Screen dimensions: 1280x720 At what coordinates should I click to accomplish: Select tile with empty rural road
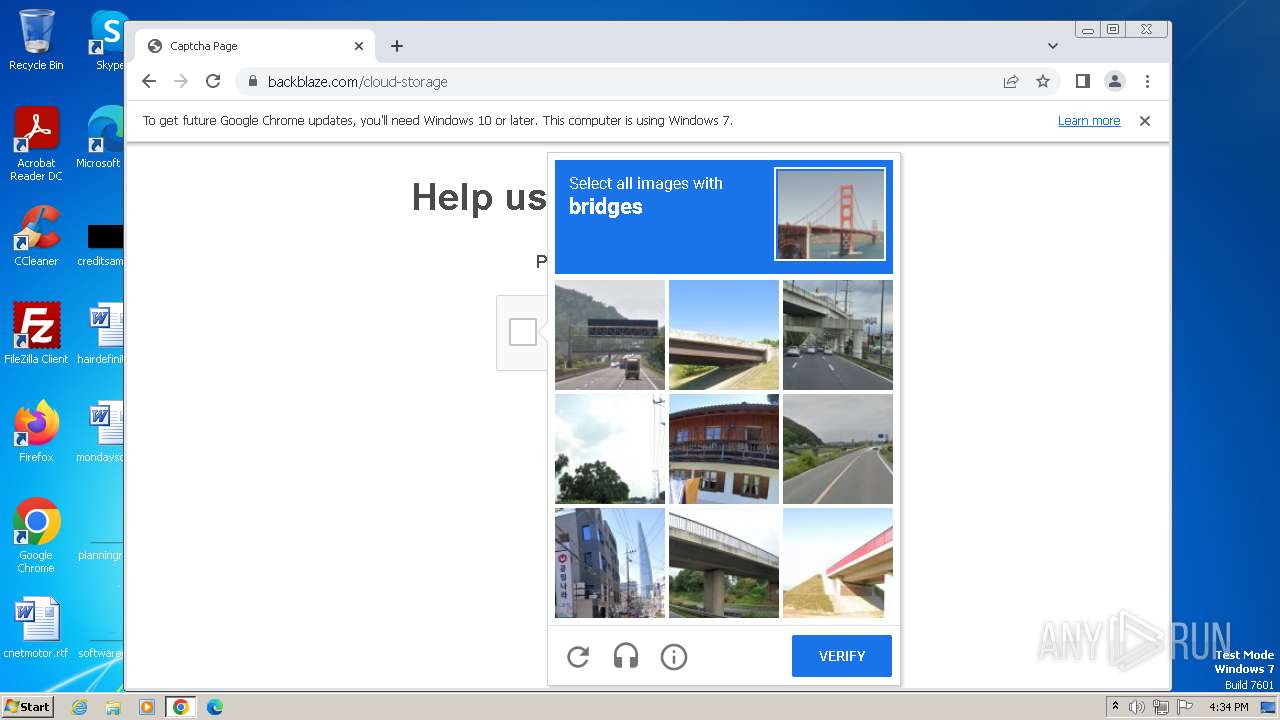838,449
